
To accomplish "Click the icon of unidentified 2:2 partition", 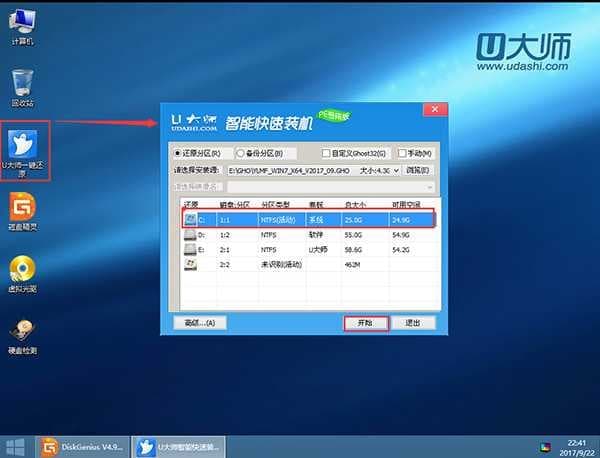I will [190, 264].
